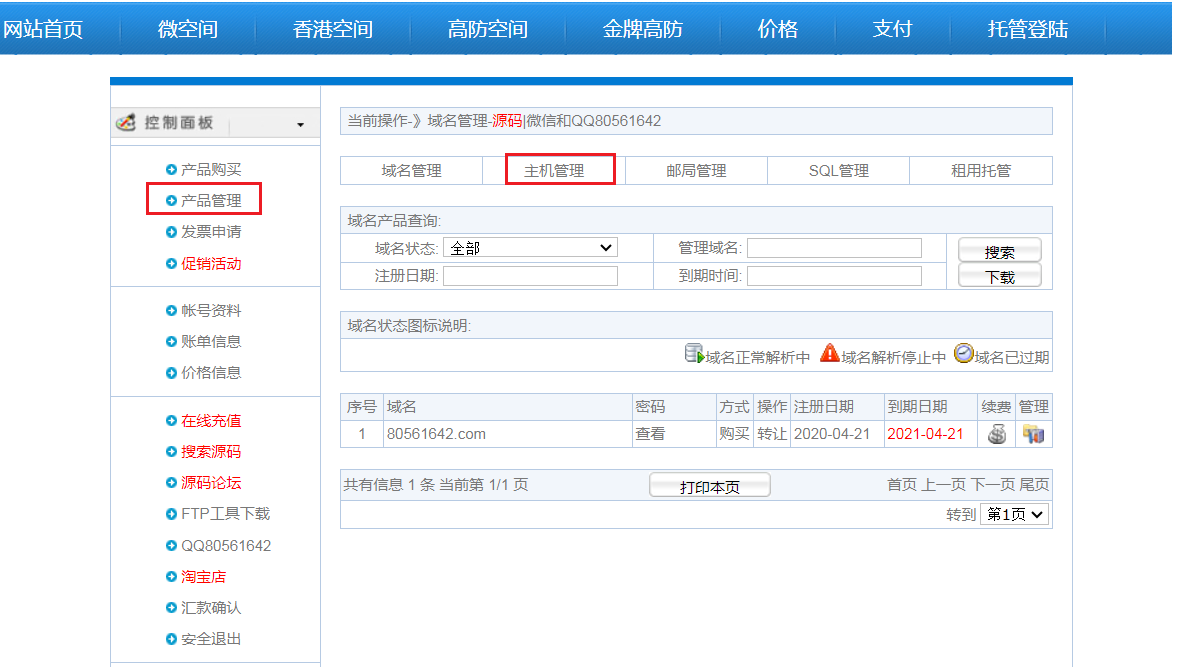Open the 第1页 page selector dropdown
The image size is (1182, 667).
1014,514
